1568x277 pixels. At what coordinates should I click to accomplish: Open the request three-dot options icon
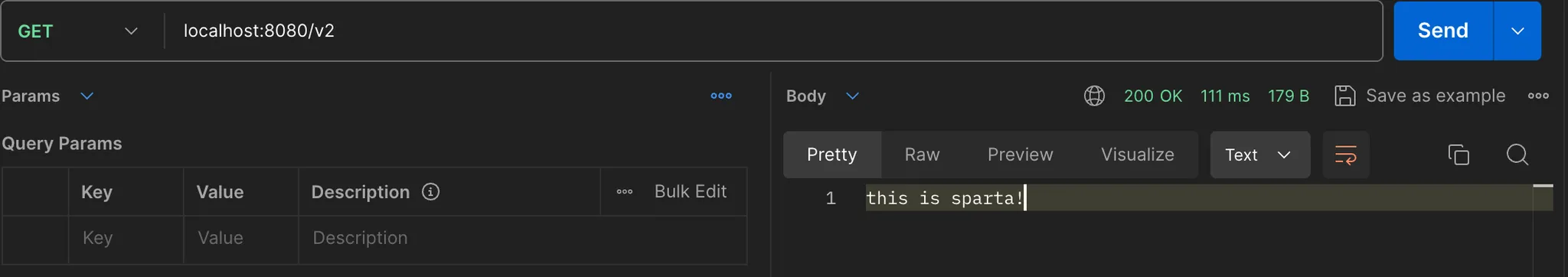click(721, 96)
